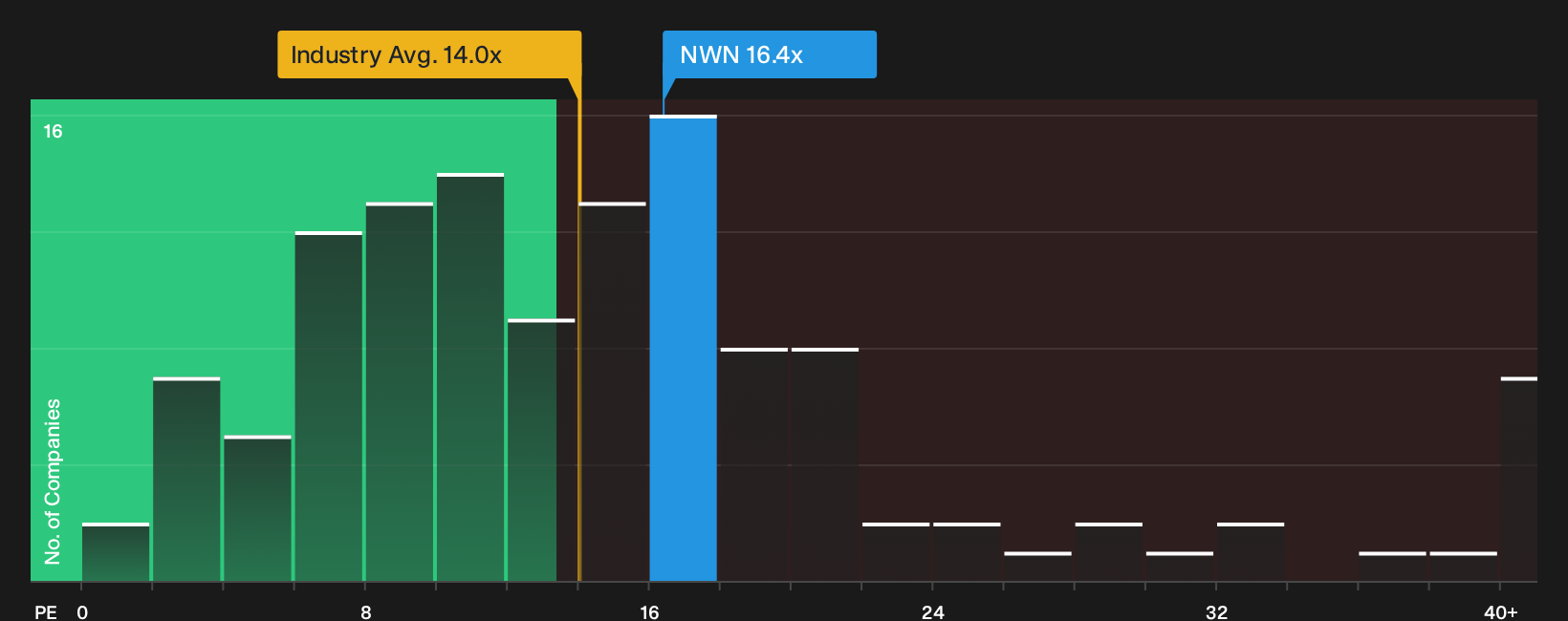Viewport: 1568px width, 621px height.
Task: Click the No. of Companies axis title
Action: click(x=53, y=481)
